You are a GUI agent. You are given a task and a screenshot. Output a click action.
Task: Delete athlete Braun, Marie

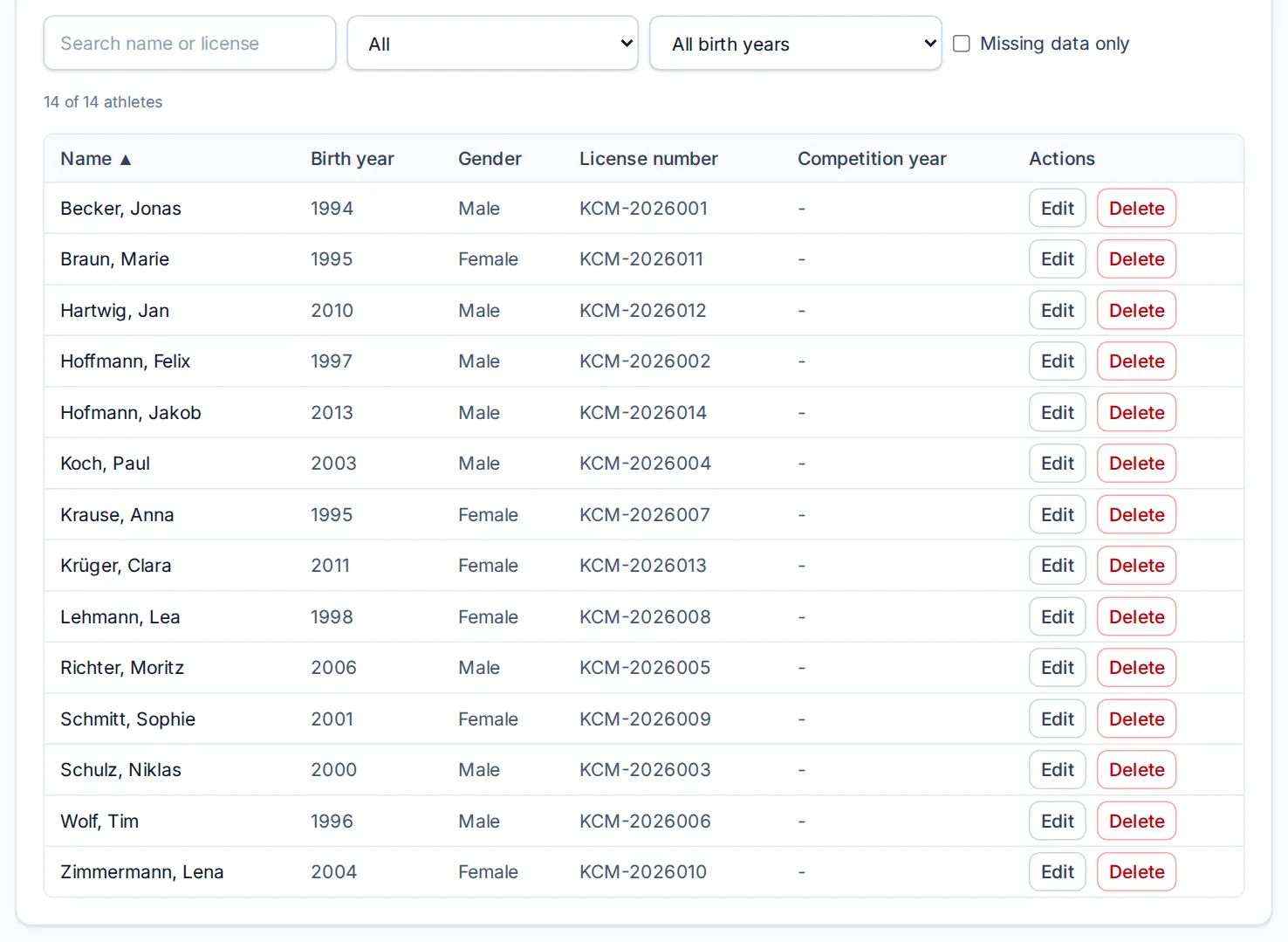click(1136, 259)
